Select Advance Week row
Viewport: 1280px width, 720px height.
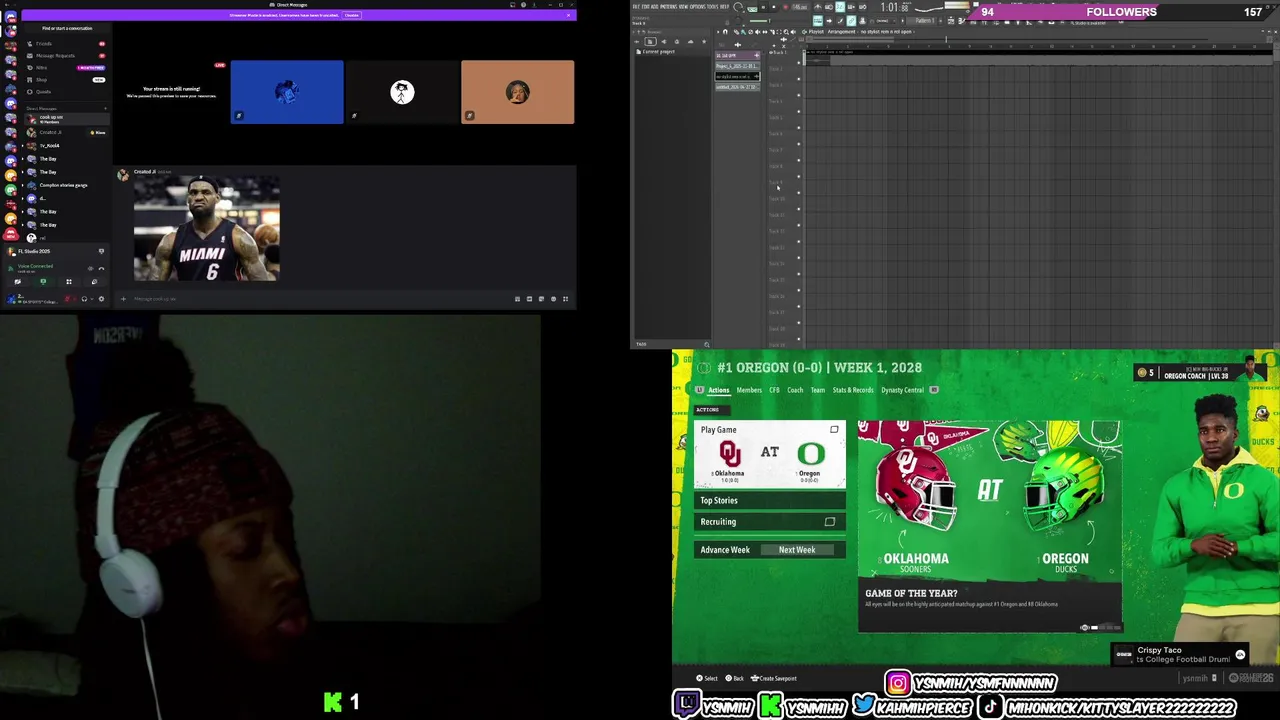[x=770, y=550]
